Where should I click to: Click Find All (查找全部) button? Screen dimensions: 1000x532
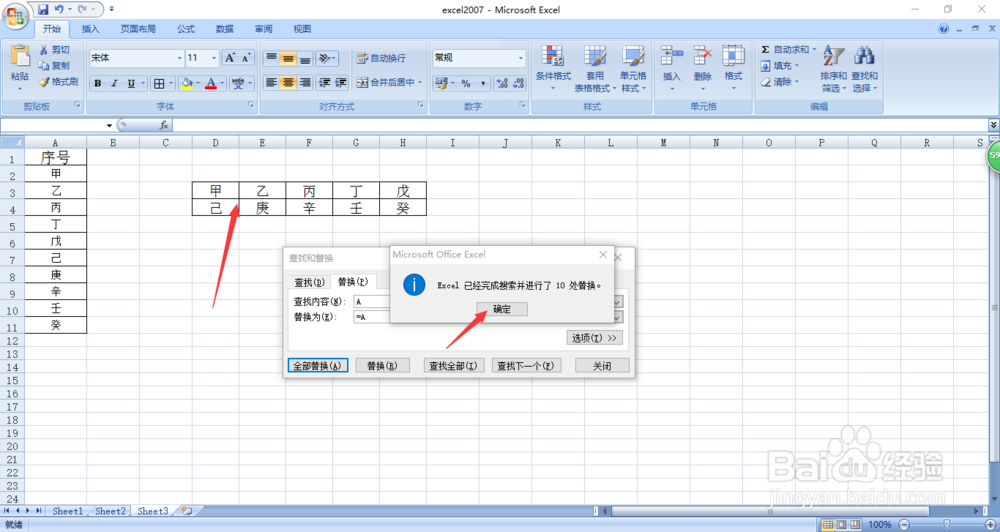pos(453,366)
